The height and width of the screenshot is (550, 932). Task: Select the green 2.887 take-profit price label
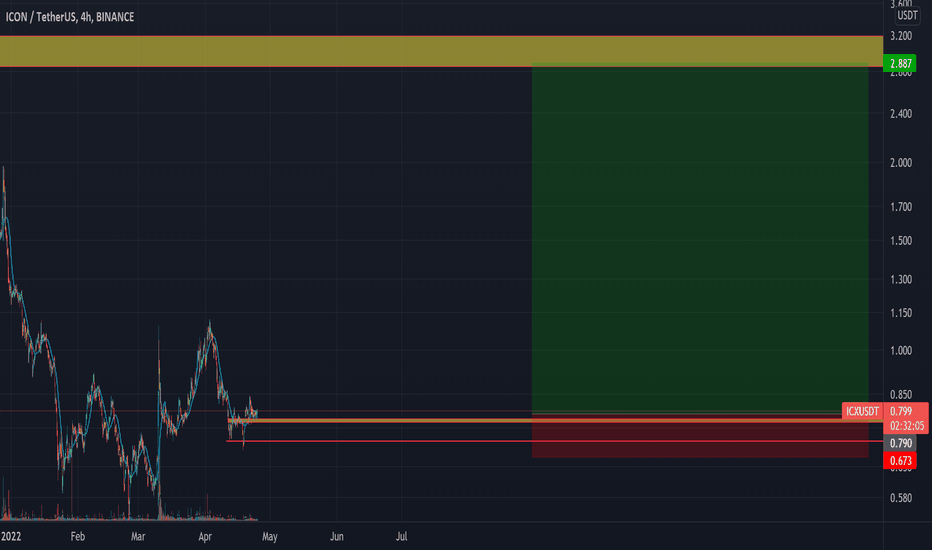point(900,63)
